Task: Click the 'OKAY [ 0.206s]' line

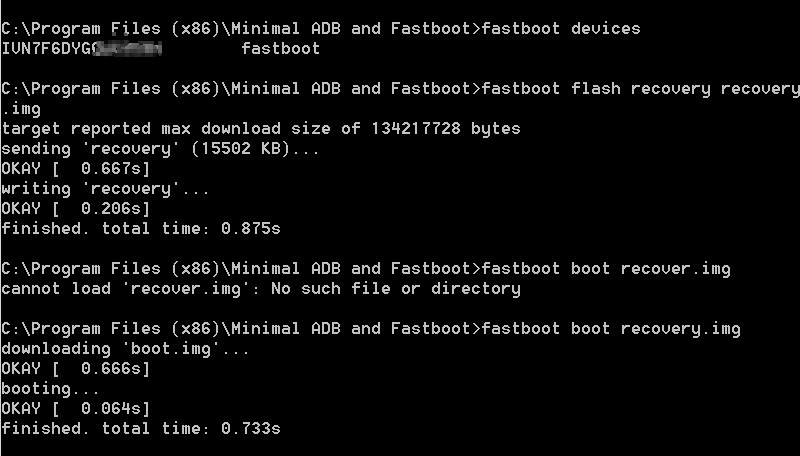Action: (76, 208)
